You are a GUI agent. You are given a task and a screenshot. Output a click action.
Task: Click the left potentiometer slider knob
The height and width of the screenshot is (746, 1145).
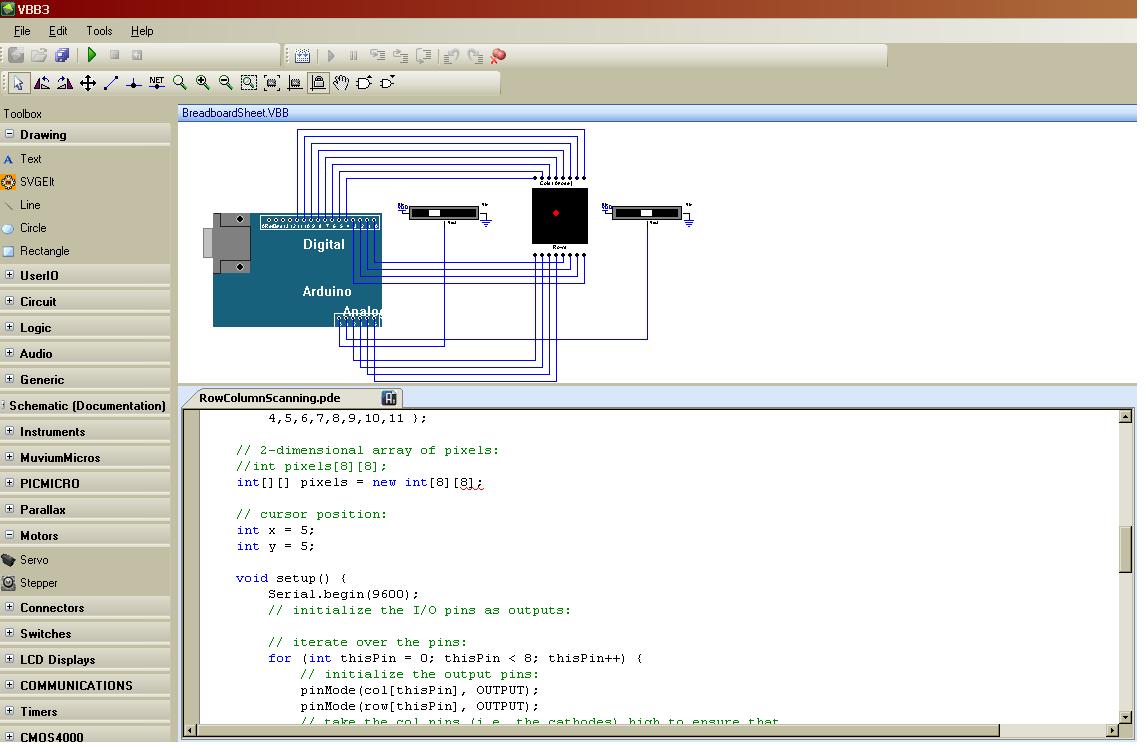[436, 212]
